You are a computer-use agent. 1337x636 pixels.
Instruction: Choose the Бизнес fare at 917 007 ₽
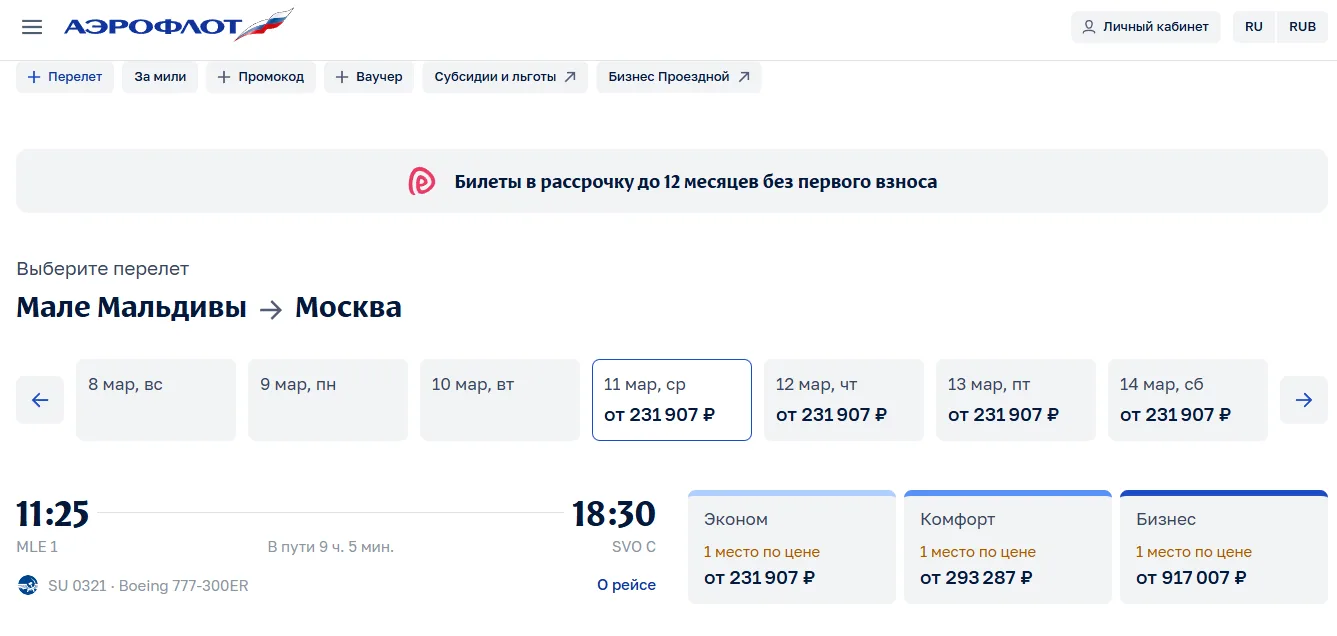pos(1224,548)
